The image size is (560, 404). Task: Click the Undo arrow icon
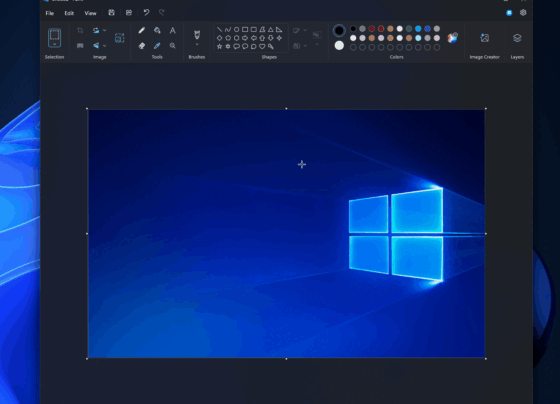tap(146, 13)
